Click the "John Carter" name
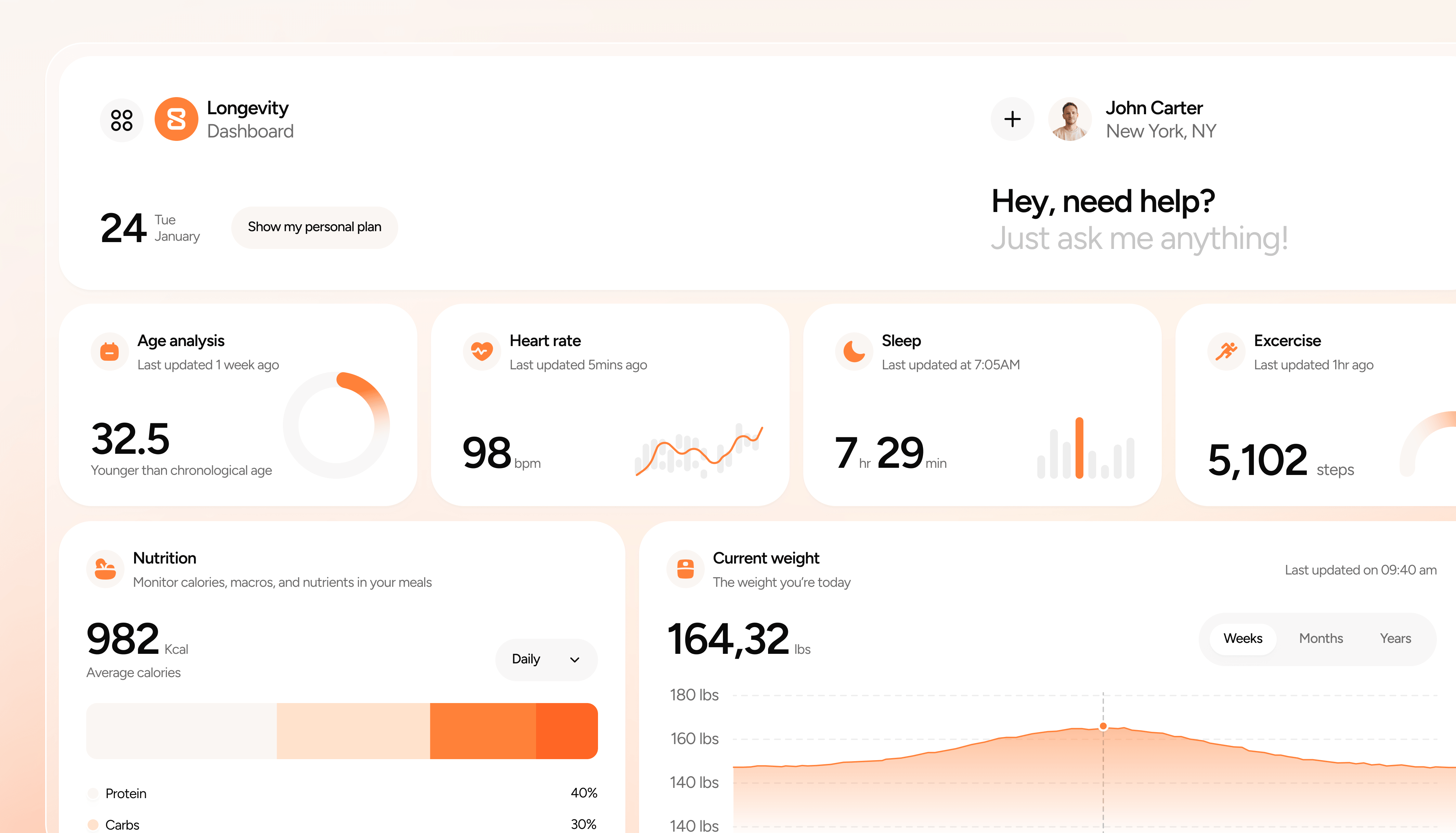This screenshot has height=833, width=1456. coord(1154,108)
